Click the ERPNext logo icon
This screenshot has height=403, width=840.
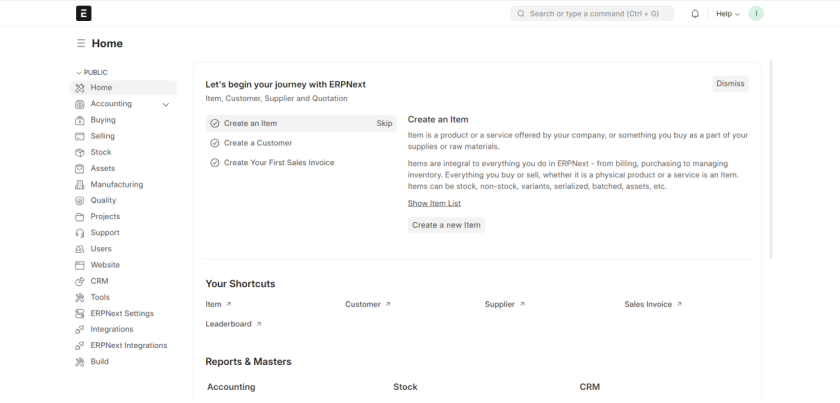click(83, 13)
